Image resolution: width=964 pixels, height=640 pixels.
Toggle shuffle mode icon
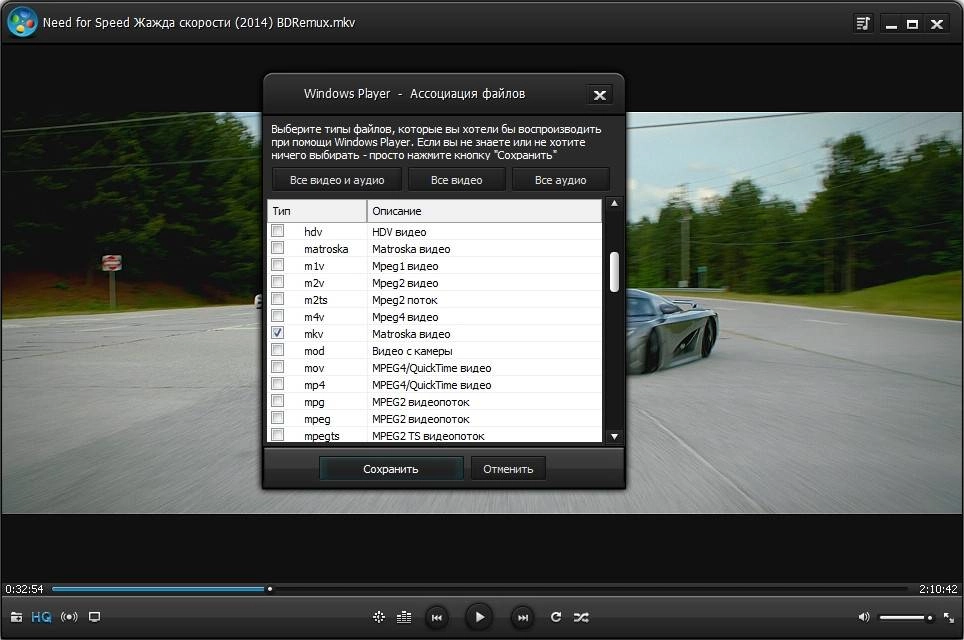point(581,617)
